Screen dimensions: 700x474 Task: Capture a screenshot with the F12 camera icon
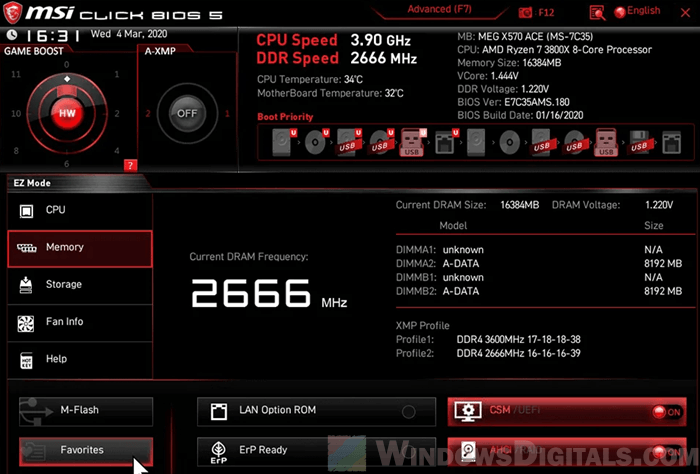pos(525,12)
